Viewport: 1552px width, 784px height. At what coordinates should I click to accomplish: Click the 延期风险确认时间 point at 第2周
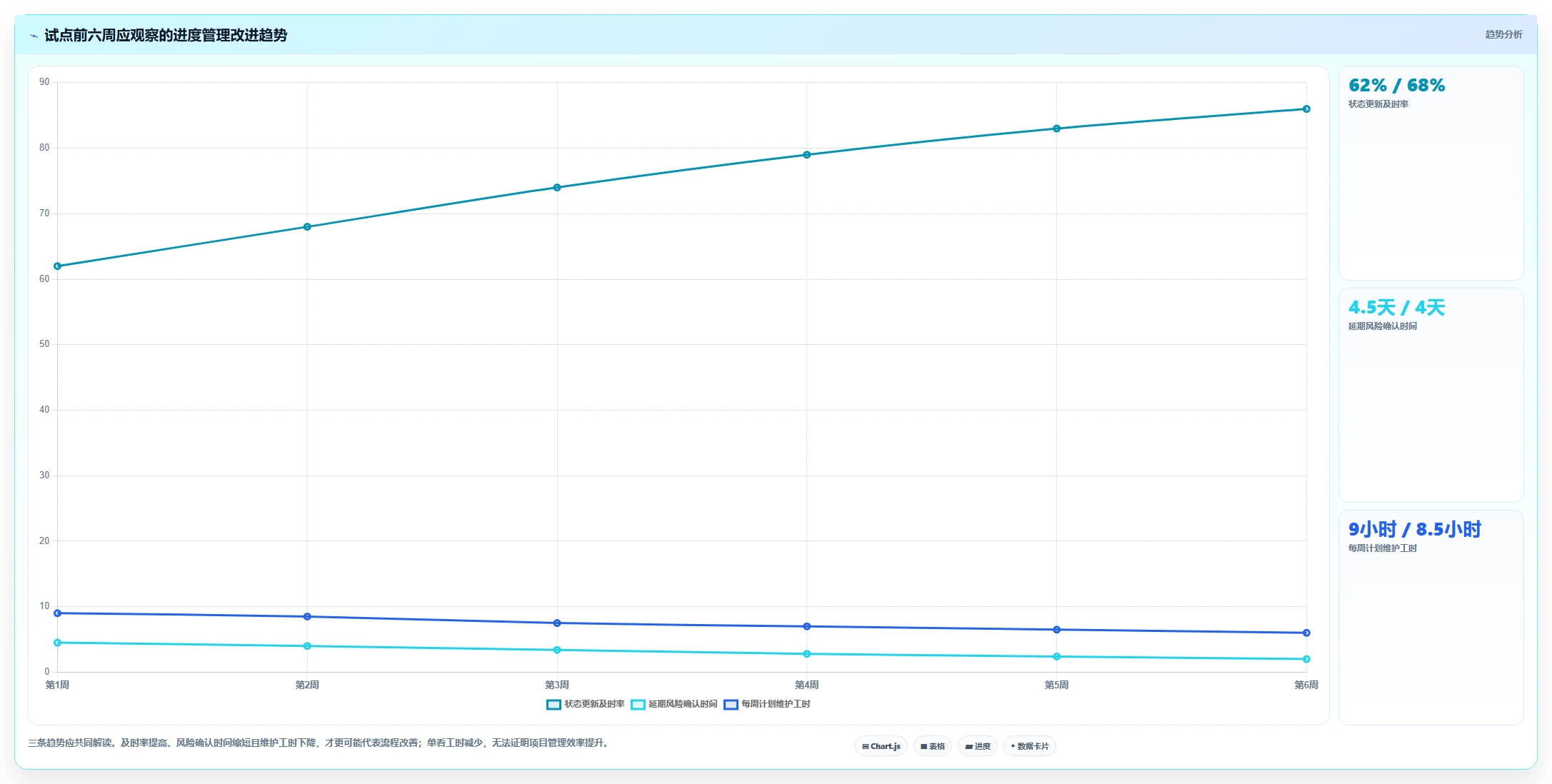[307, 646]
